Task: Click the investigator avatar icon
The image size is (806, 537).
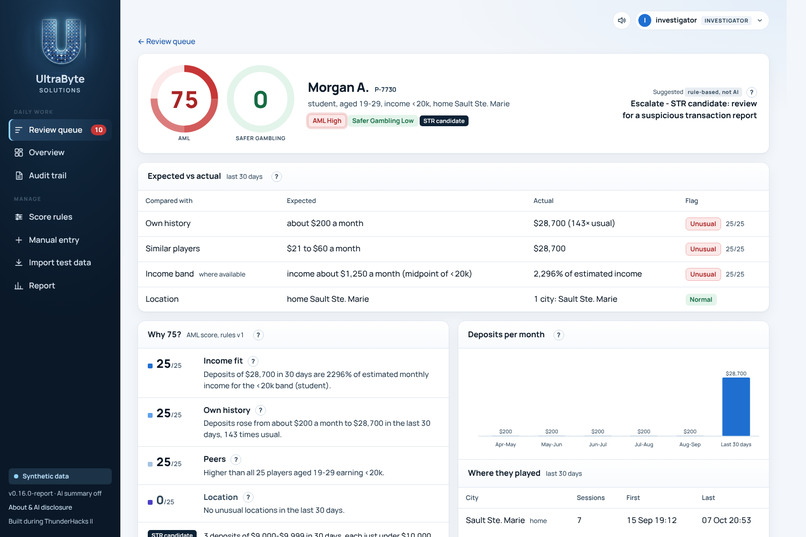Action: 644,21
